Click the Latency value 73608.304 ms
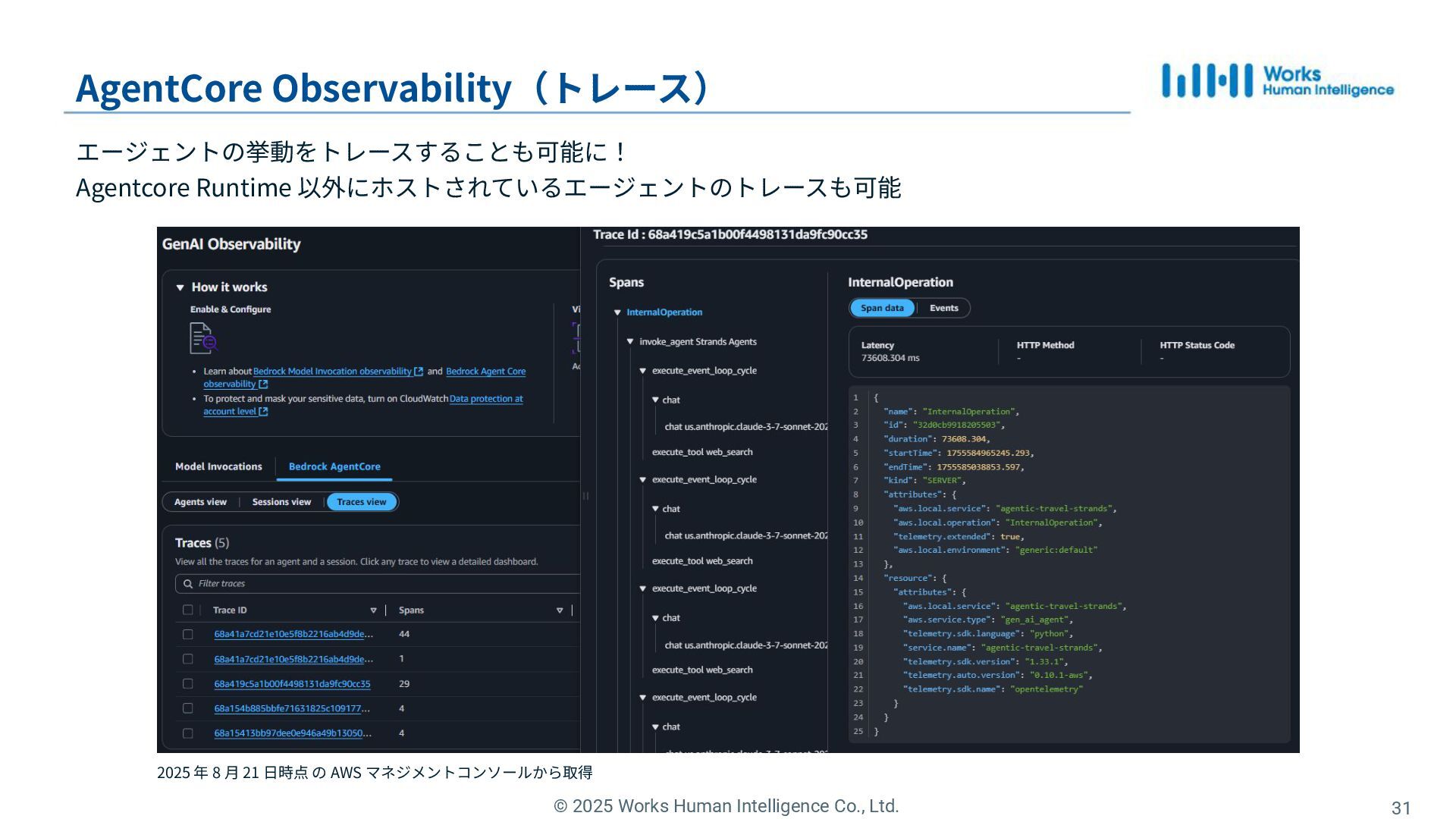 [x=890, y=358]
